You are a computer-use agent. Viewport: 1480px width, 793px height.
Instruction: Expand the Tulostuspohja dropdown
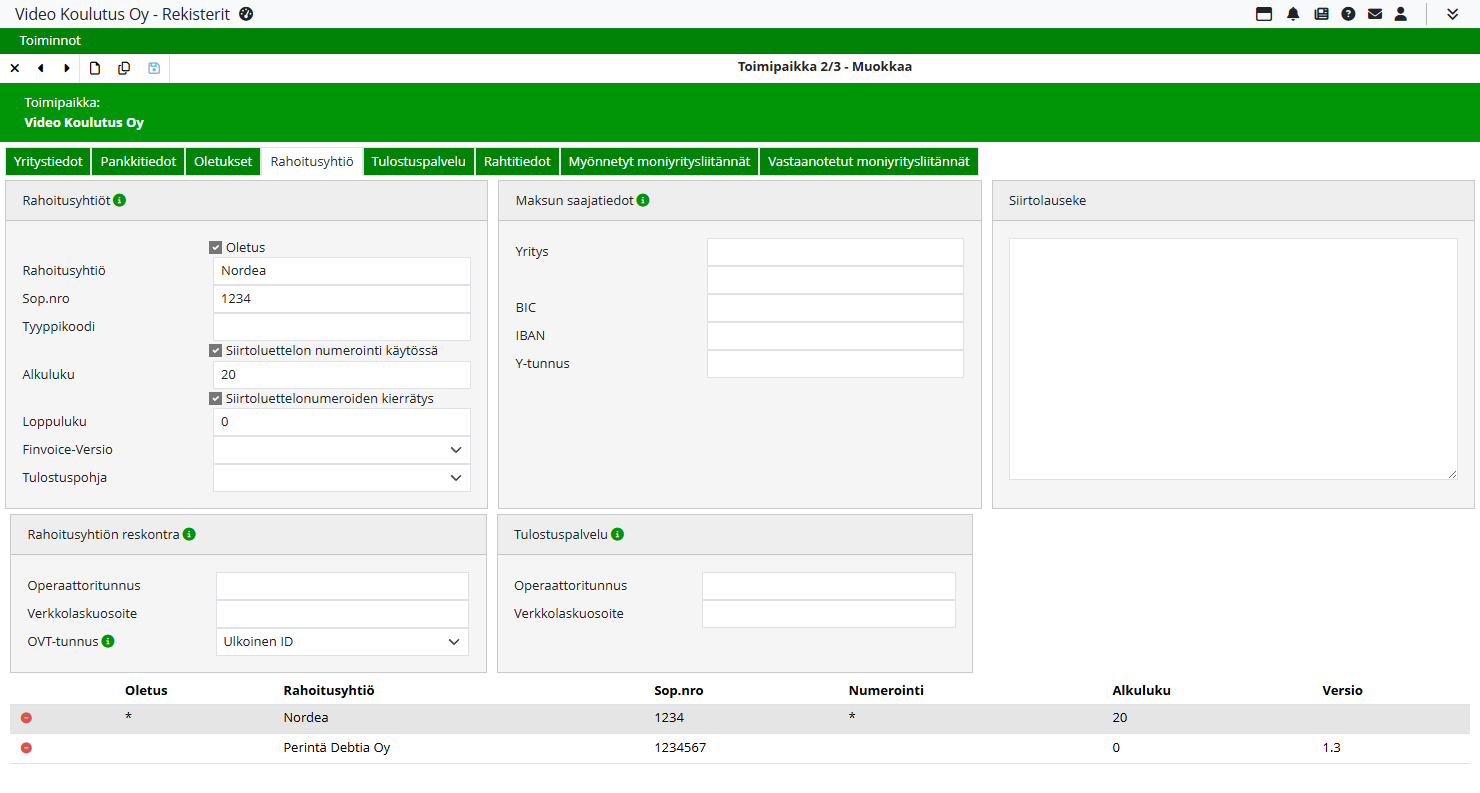341,478
